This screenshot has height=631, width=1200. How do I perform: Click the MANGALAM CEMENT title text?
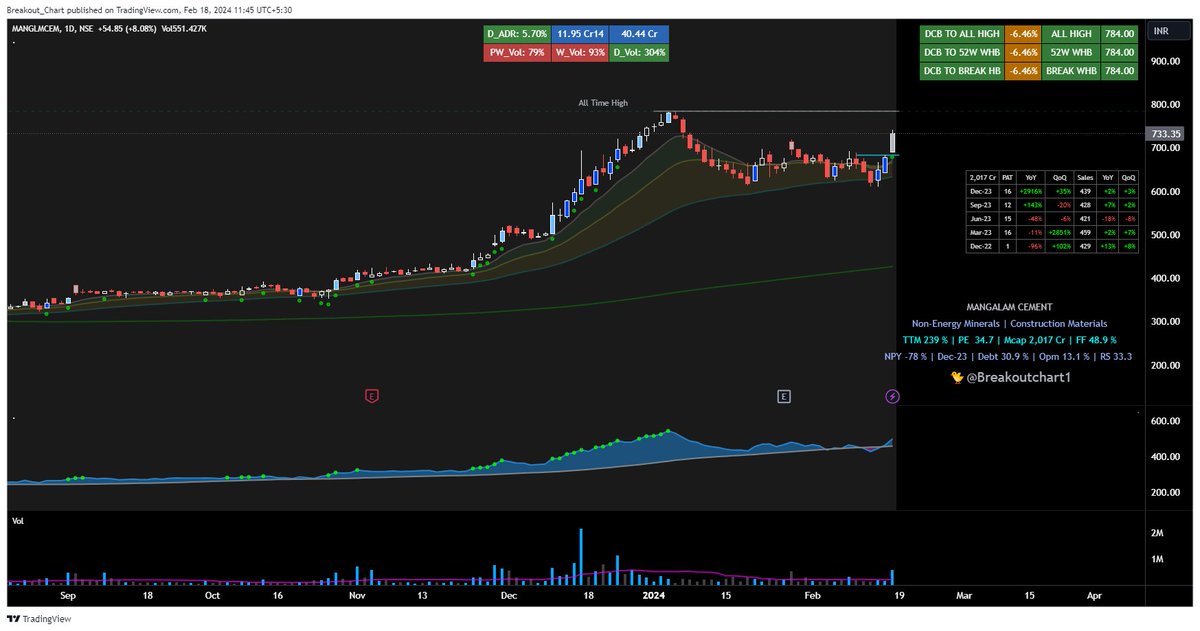(x=1009, y=306)
